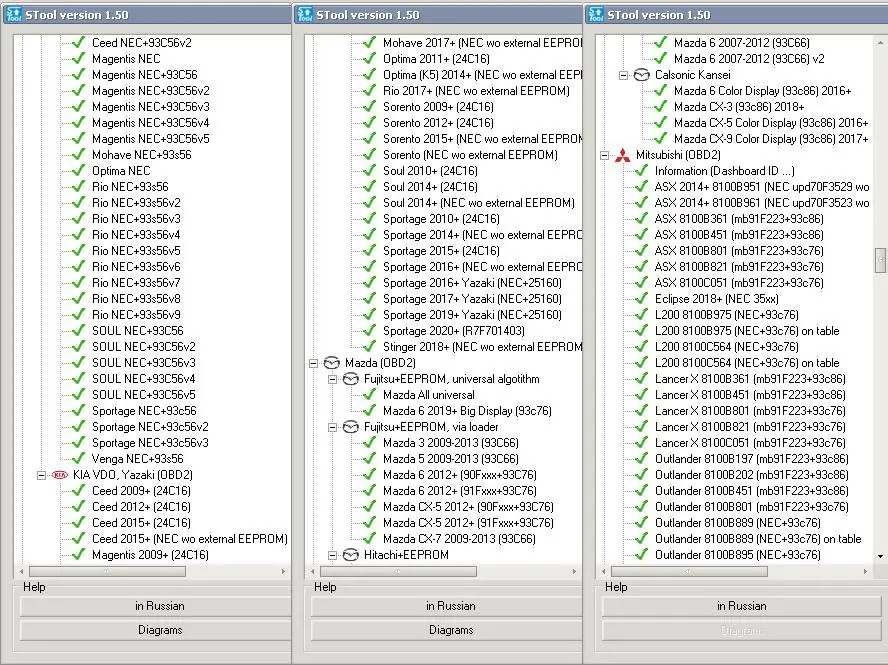Click the horizontal scrollbar thumb in middle window
The height and width of the screenshot is (665, 888).
[x=399, y=572]
